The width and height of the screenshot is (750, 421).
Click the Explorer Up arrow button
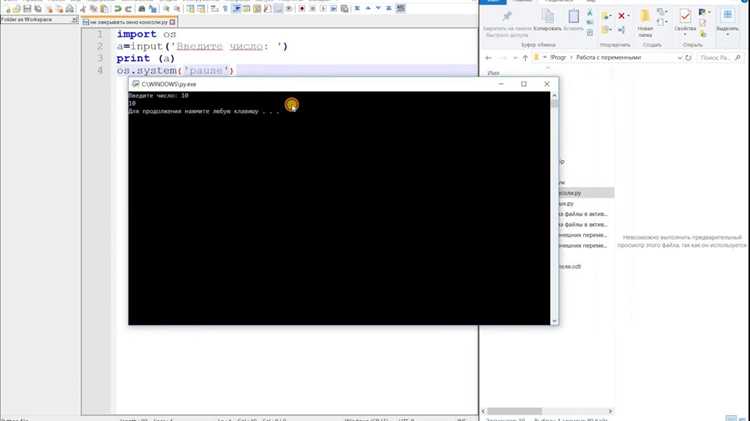coord(525,58)
